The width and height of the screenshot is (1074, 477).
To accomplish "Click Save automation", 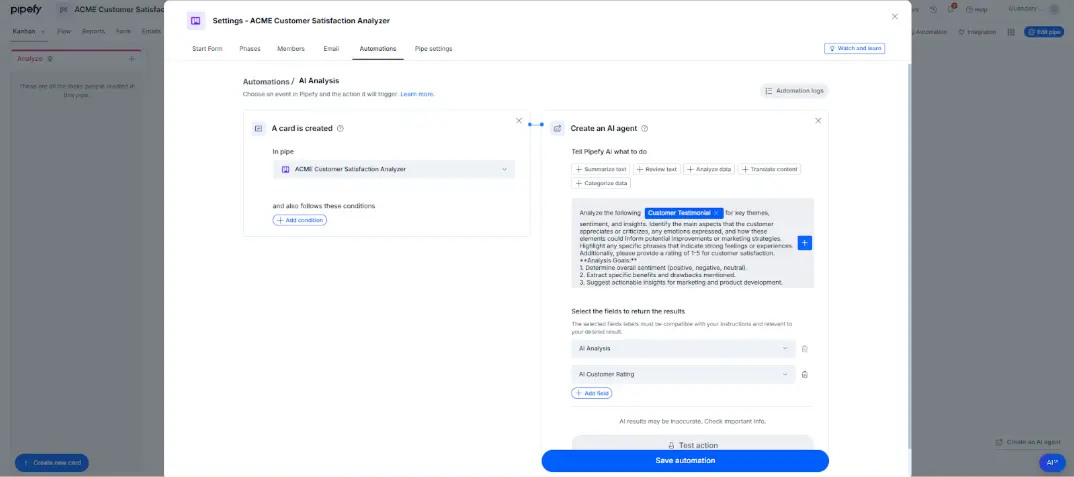I will pyautogui.click(x=685, y=461).
